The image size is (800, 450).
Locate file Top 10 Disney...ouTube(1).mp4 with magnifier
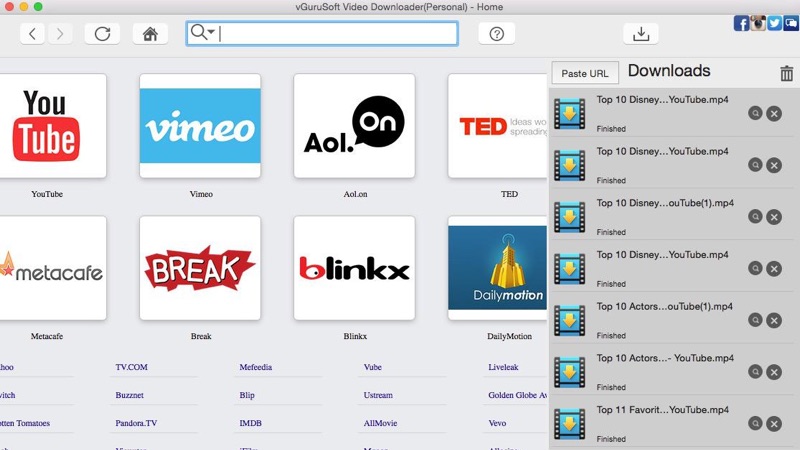pyautogui.click(x=755, y=216)
